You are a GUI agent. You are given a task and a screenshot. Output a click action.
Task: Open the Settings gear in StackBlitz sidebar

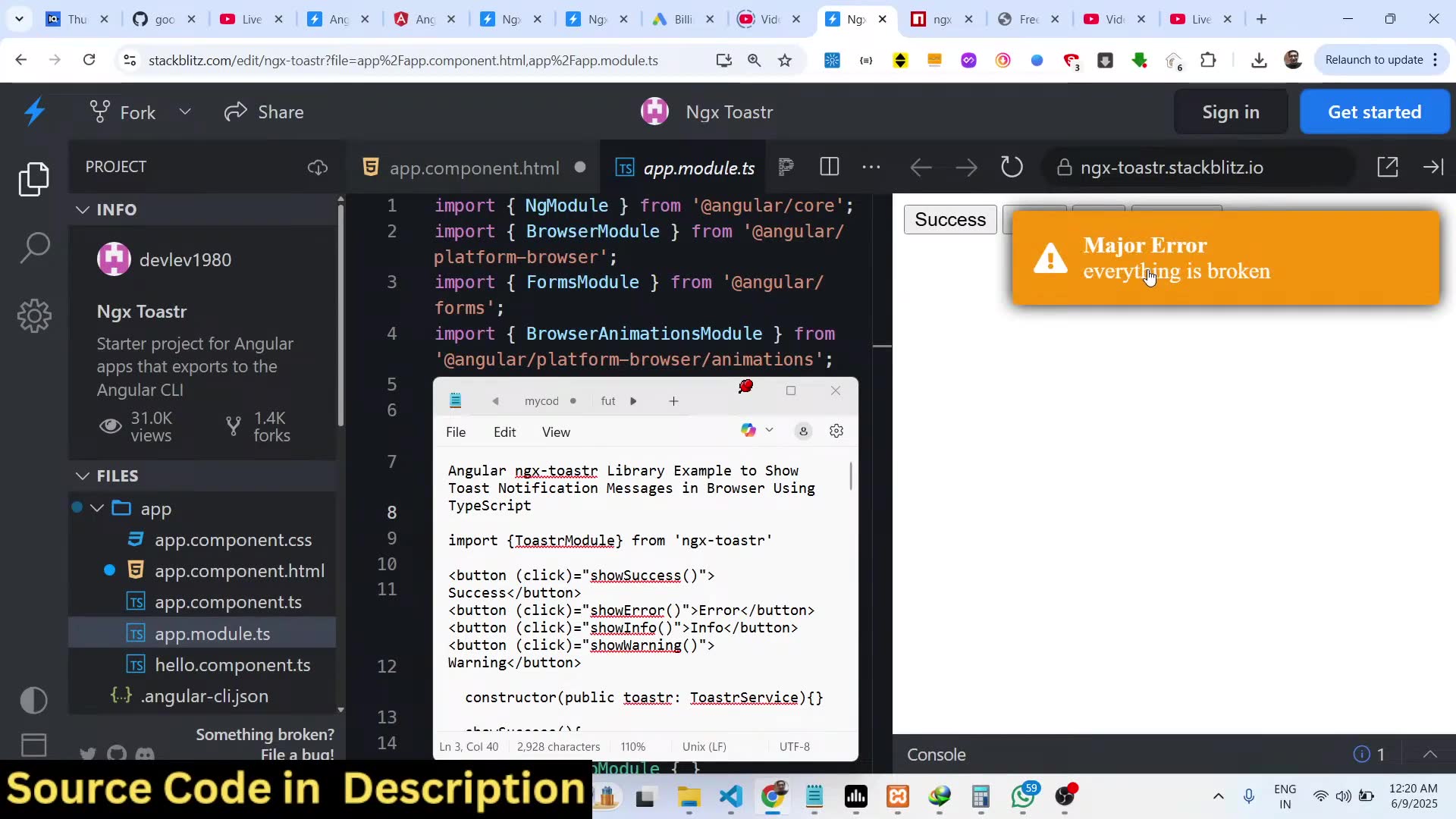[x=34, y=315]
